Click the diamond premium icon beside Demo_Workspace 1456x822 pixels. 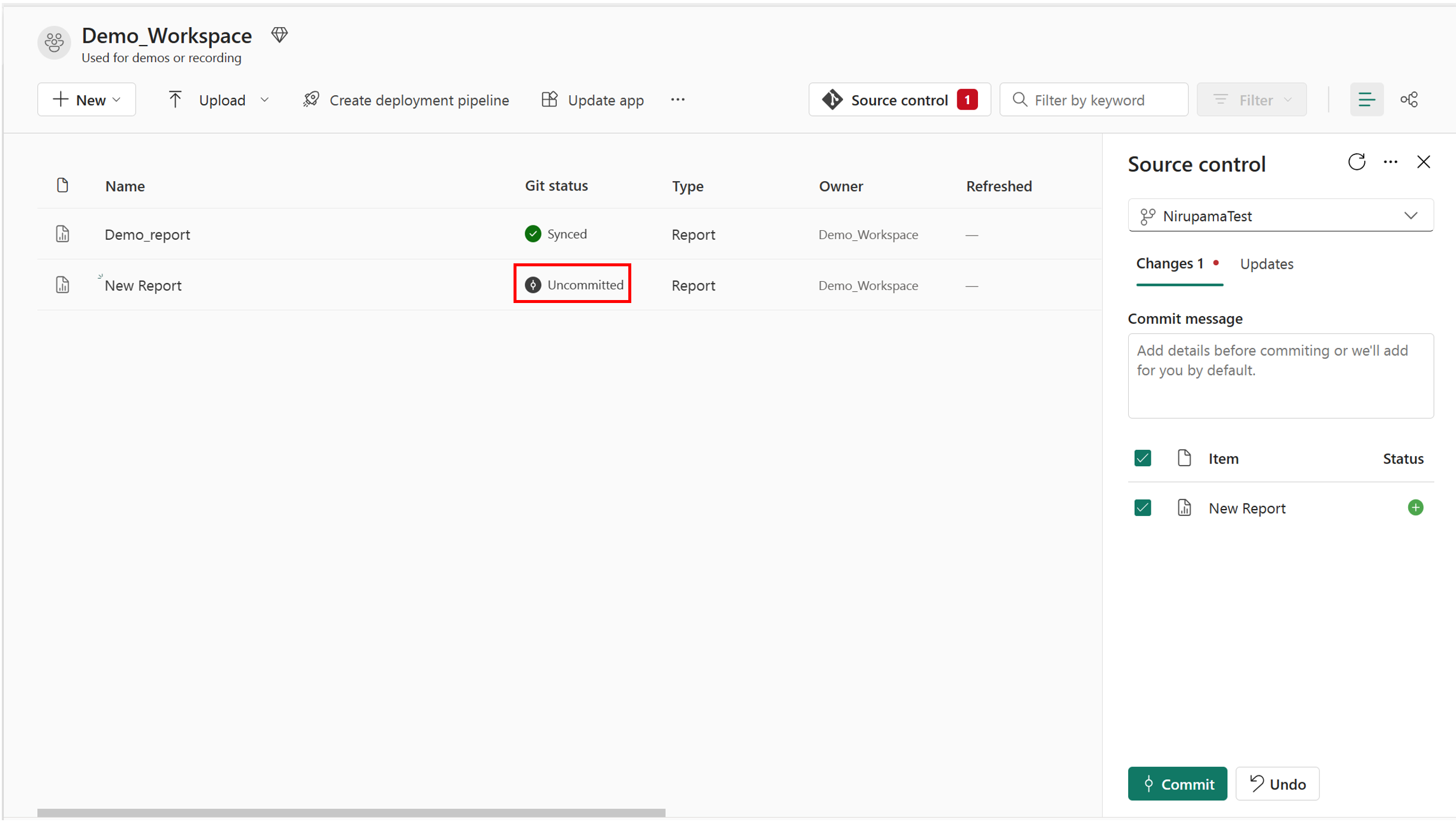280,36
